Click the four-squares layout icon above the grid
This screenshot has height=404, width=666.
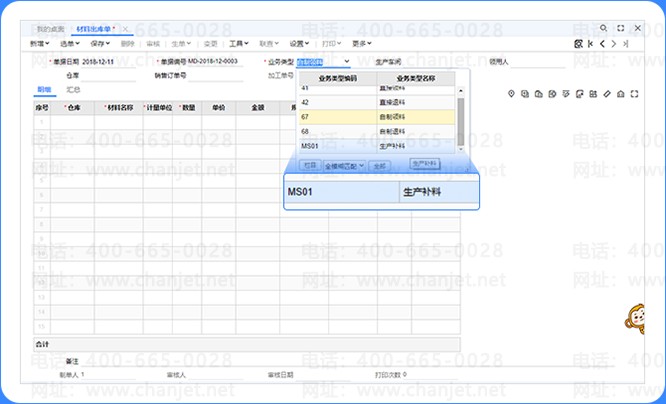point(593,94)
